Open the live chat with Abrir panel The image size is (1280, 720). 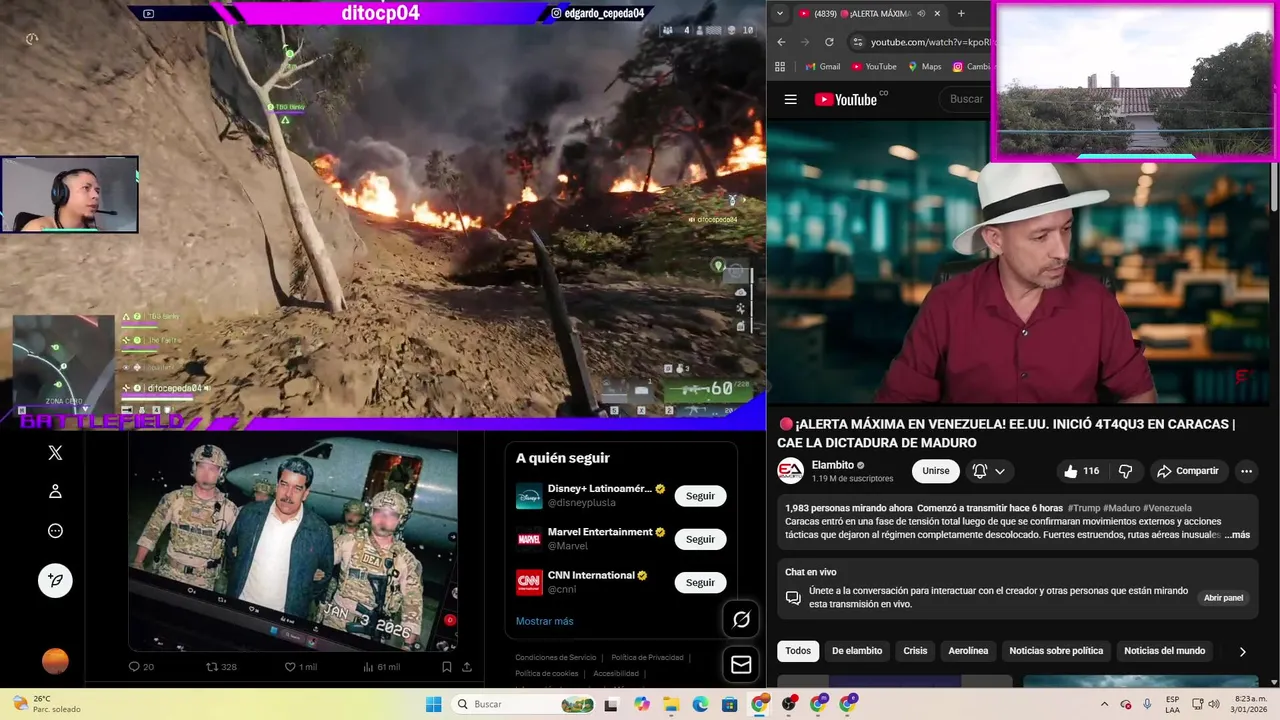pyautogui.click(x=1223, y=598)
